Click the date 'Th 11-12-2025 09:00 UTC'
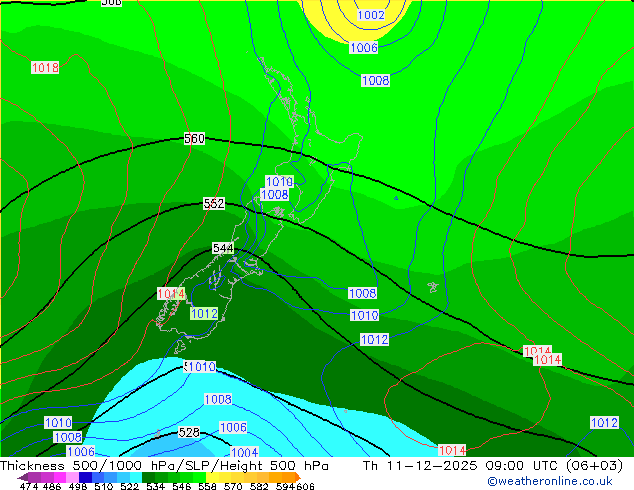Image resolution: width=634 pixels, height=490 pixels. pyautogui.click(x=461, y=466)
